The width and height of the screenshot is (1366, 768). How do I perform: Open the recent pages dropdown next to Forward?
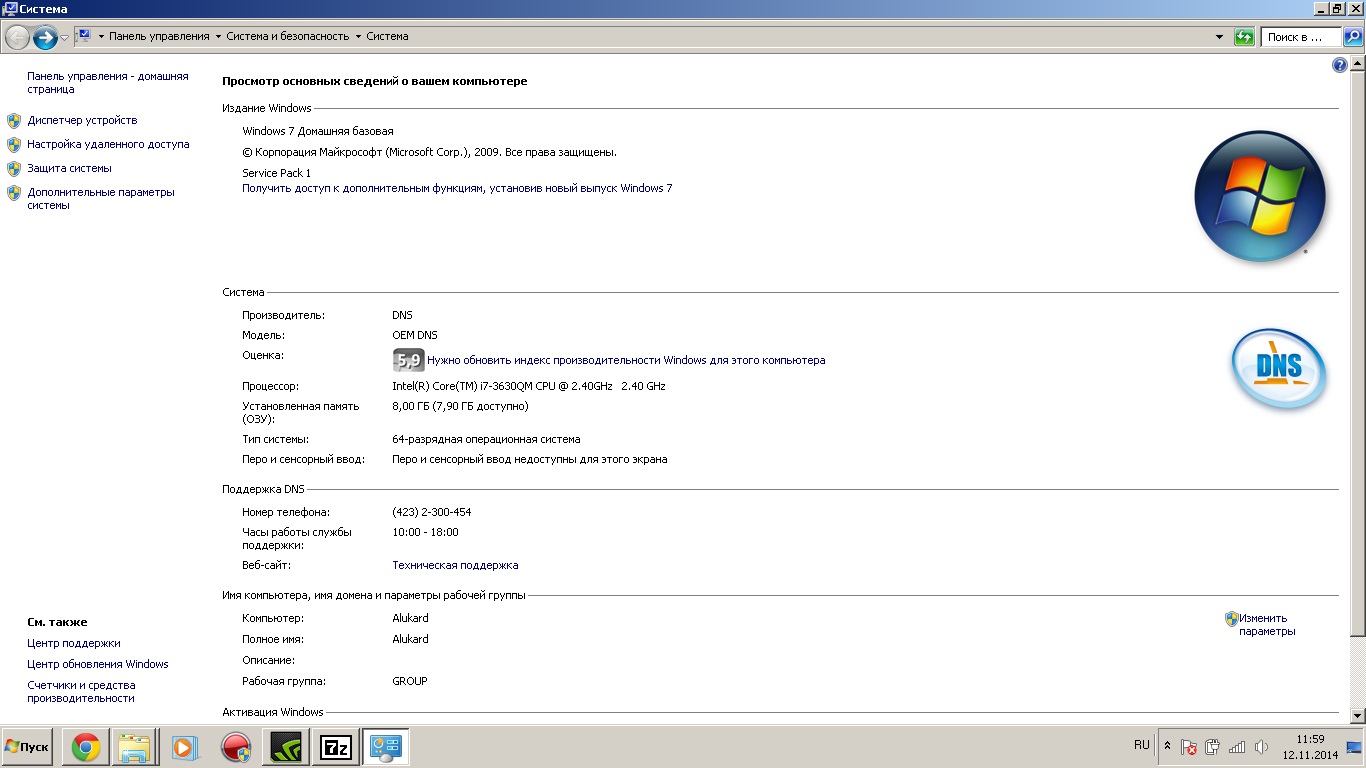(65, 37)
